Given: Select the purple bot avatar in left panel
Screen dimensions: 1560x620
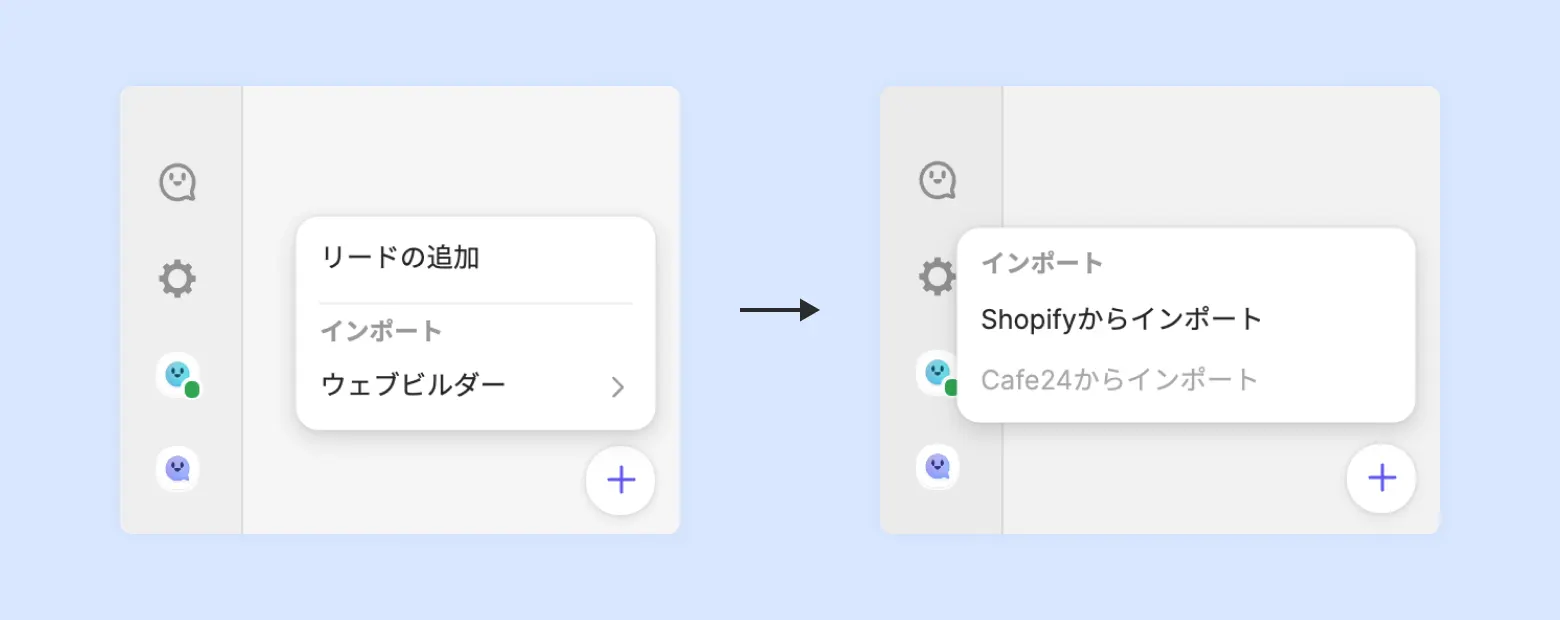Looking at the screenshot, I should coord(177,468).
